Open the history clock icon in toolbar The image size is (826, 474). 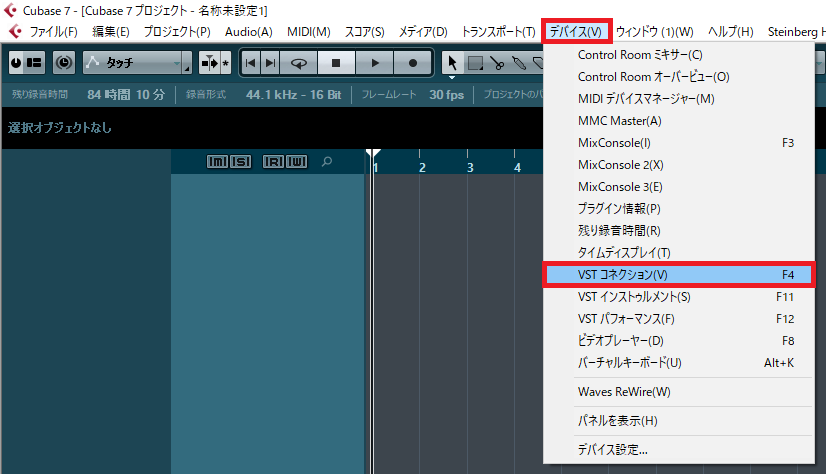64,63
